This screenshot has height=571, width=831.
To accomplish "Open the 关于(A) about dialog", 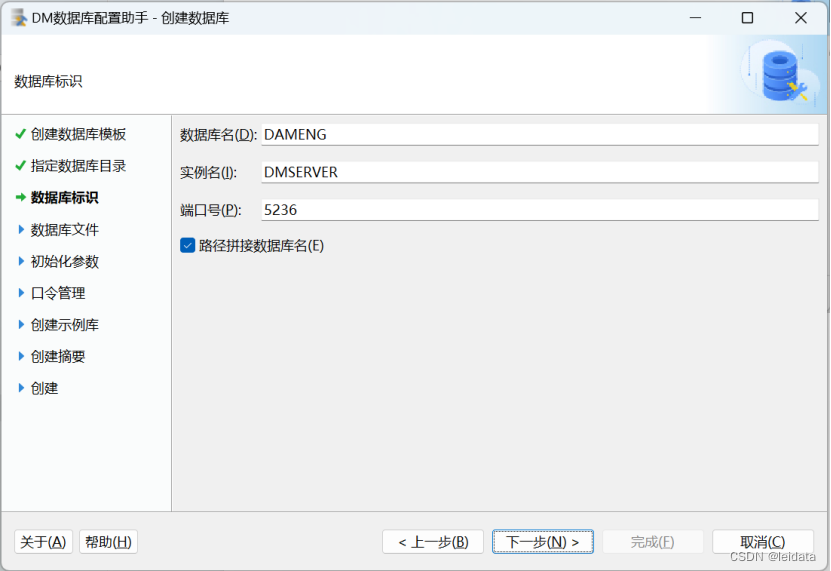I will pos(43,542).
